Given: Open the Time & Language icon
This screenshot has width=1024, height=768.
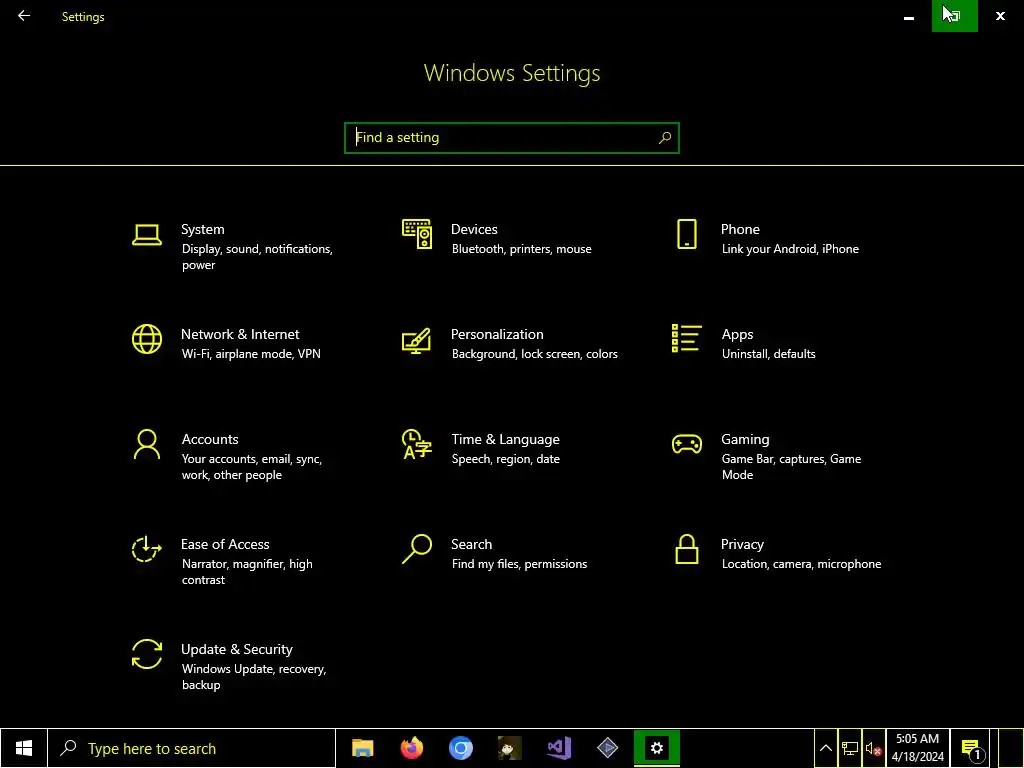Looking at the screenshot, I should click(417, 444).
